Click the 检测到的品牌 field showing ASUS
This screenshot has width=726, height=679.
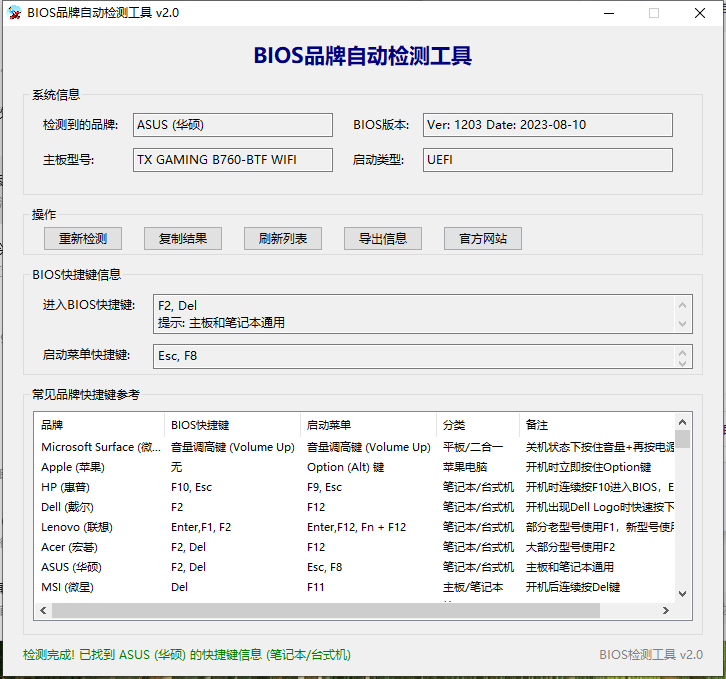[233, 125]
